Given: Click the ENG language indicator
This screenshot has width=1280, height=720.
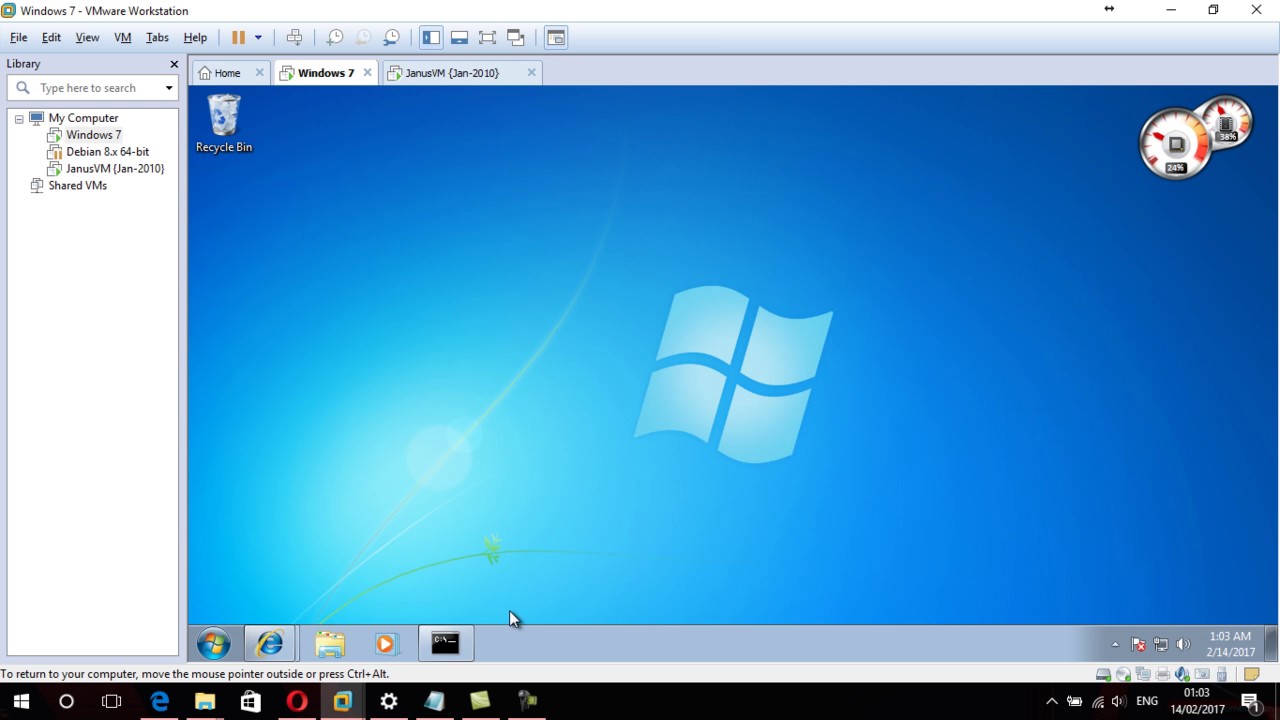Looking at the screenshot, I should (1147, 702).
